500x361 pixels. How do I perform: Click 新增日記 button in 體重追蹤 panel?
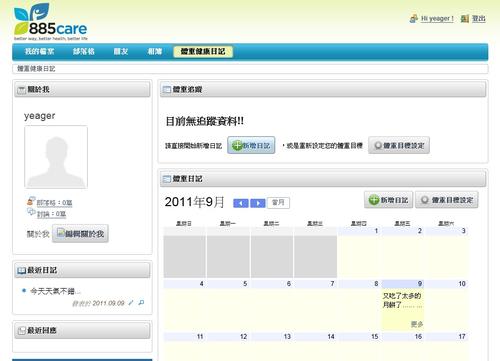pyautogui.click(x=251, y=145)
